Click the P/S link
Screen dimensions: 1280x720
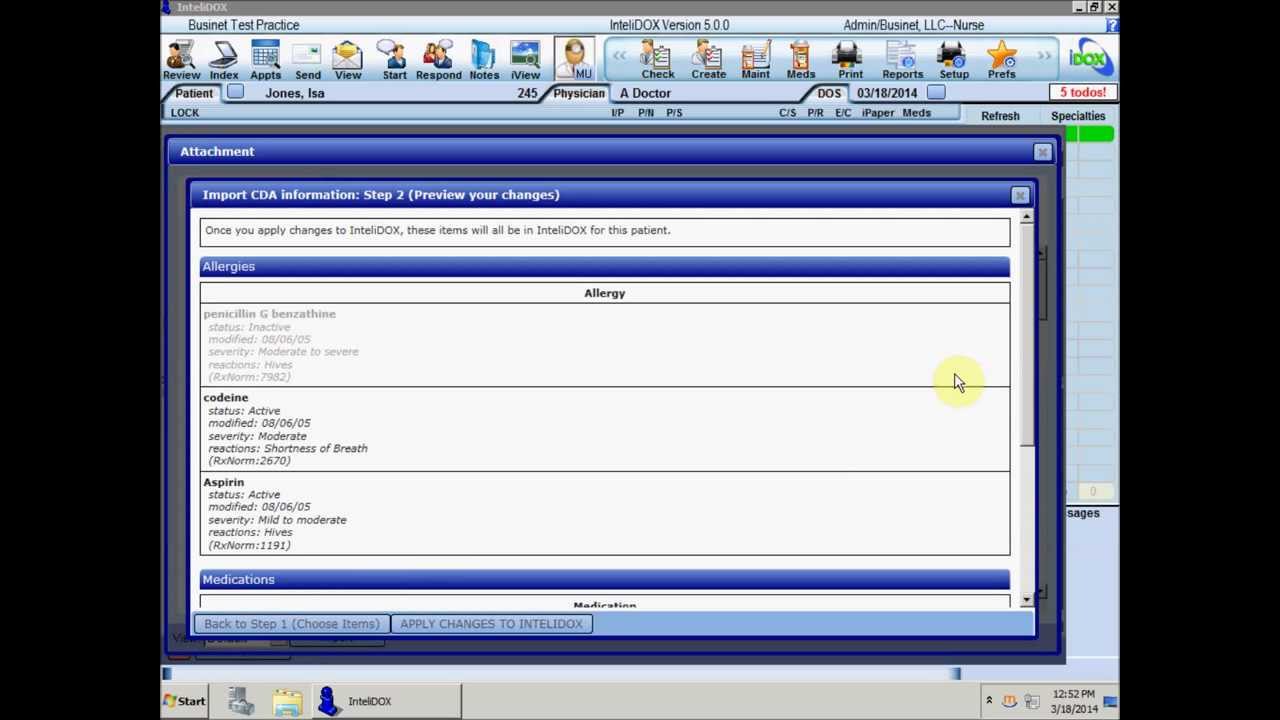tap(674, 113)
